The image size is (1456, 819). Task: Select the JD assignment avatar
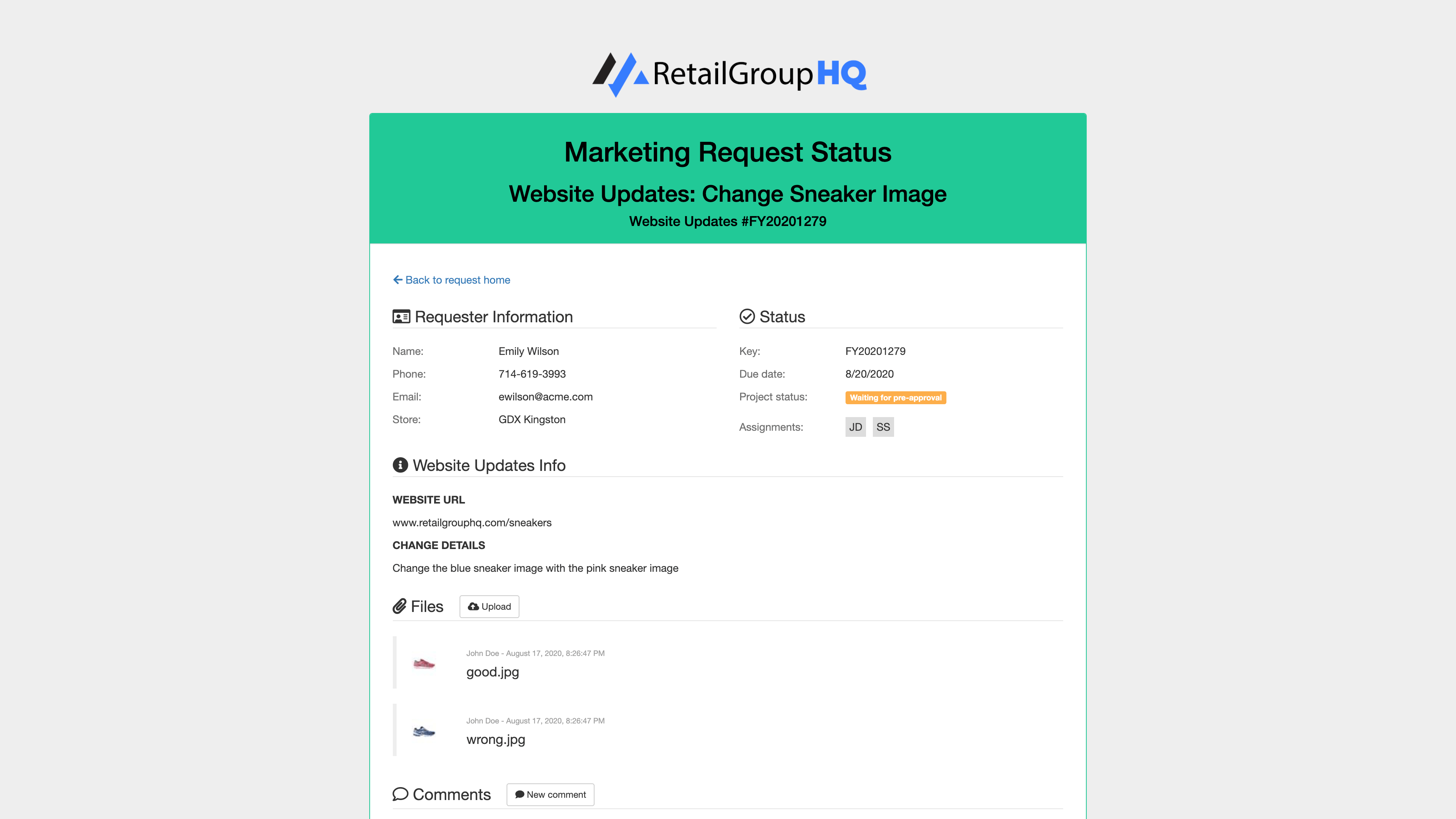(x=856, y=427)
